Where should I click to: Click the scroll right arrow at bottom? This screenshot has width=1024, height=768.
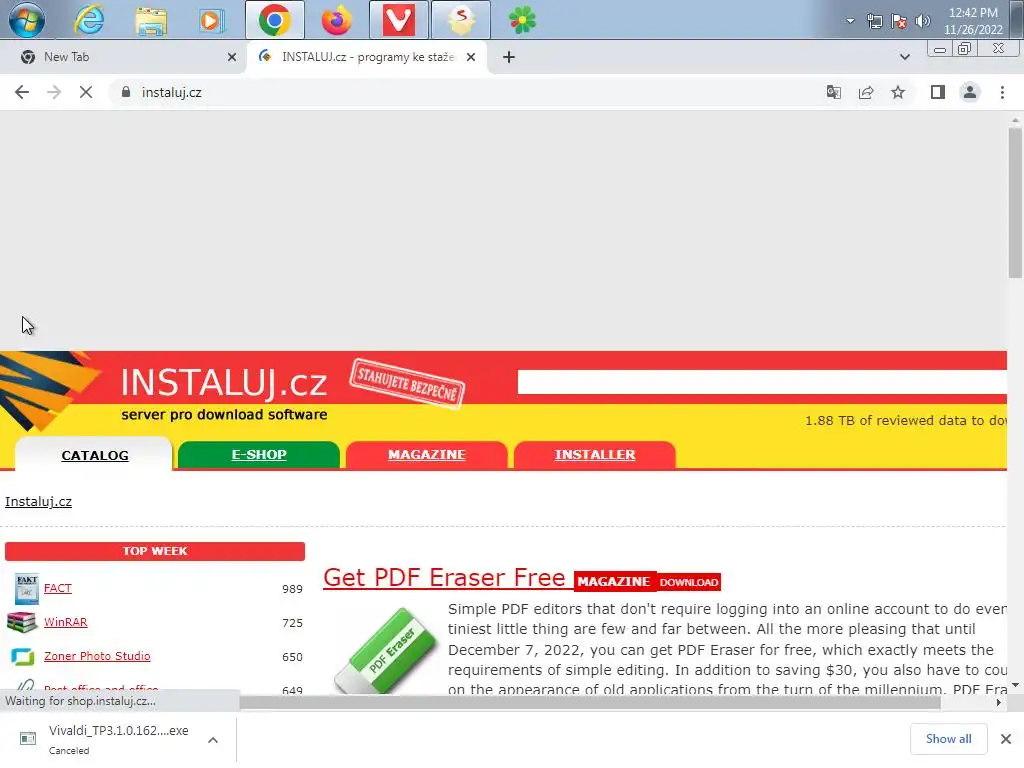[x=999, y=703]
